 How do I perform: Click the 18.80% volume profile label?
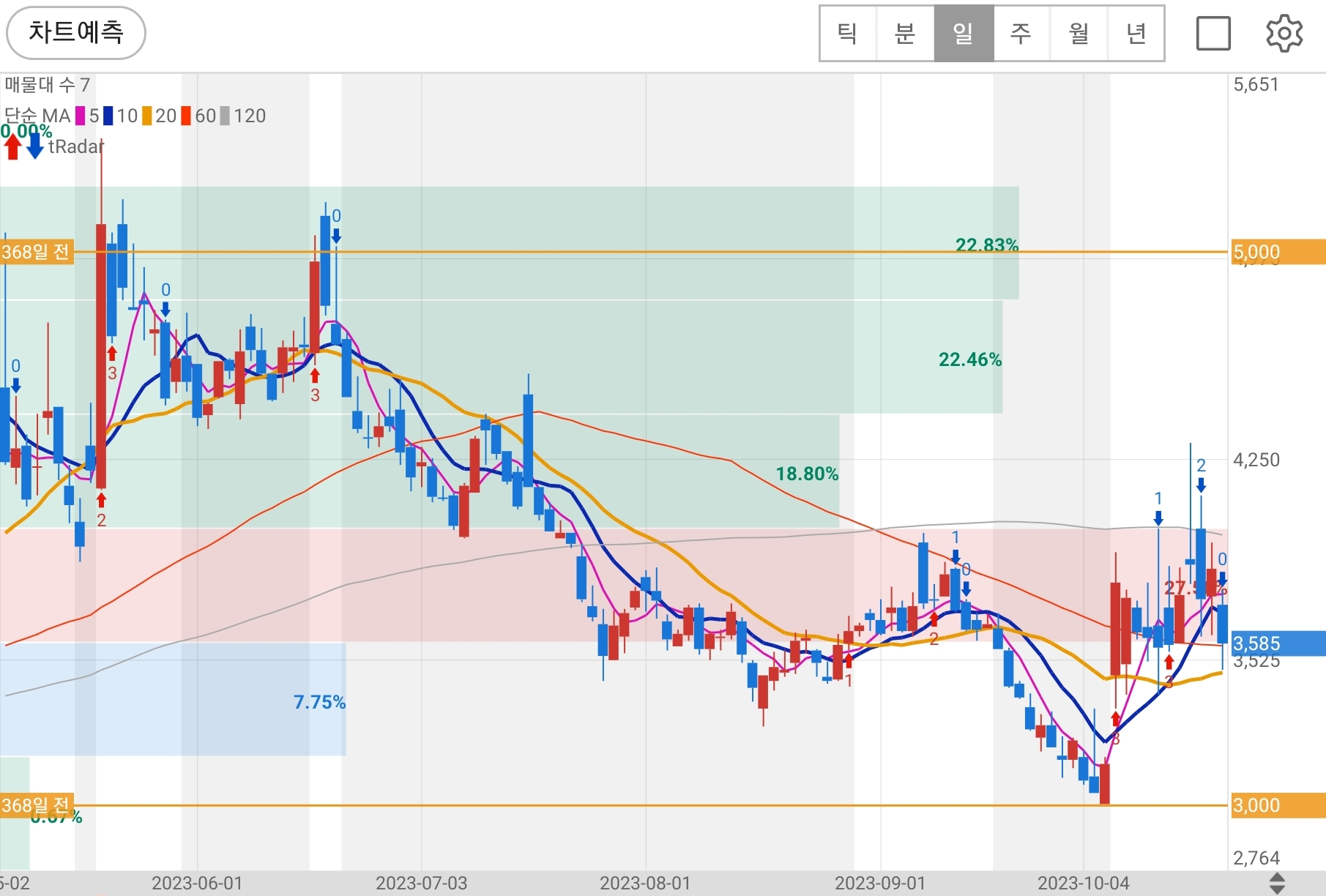point(807,474)
